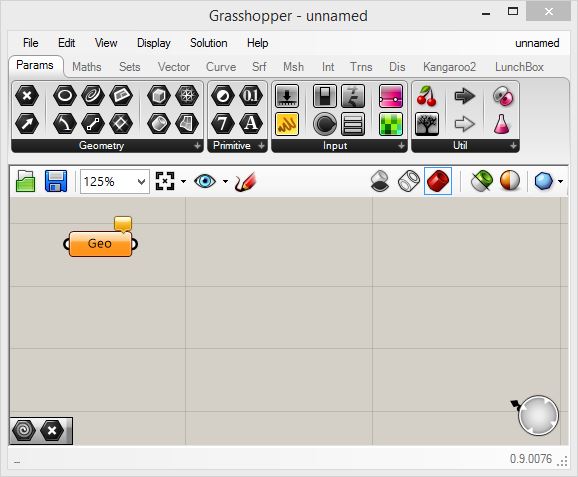Switch to the Kangaroo2 tab
The image size is (578, 477).
[449, 67]
